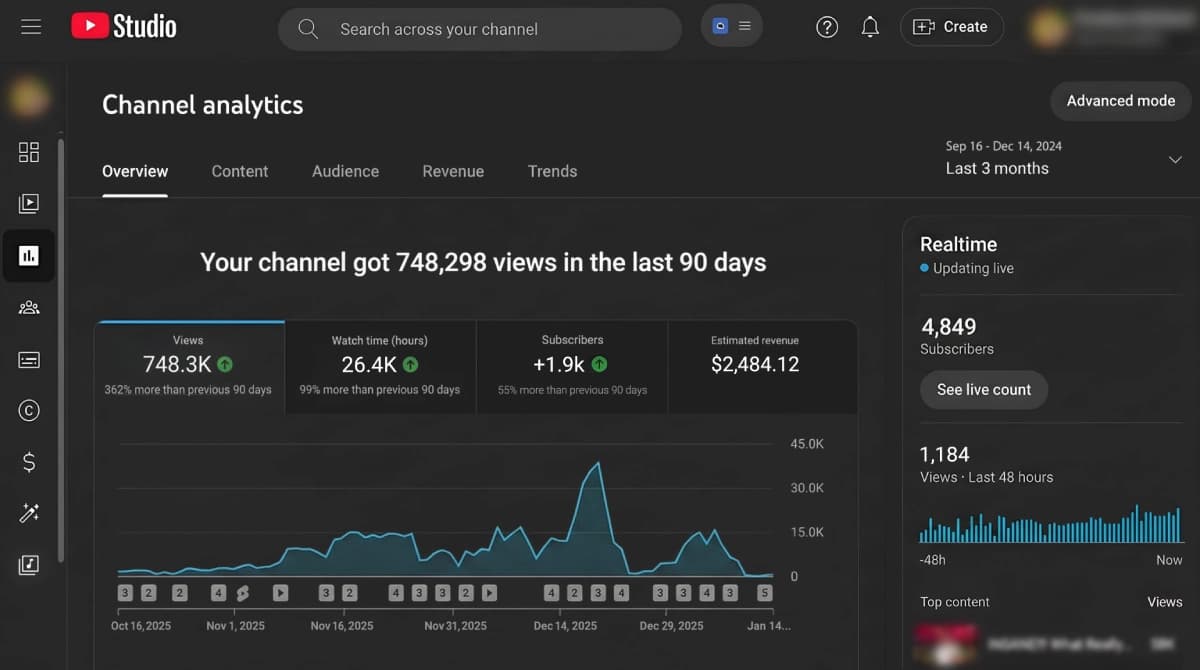
Task: Switch to the Revenue tab
Action: pos(453,171)
